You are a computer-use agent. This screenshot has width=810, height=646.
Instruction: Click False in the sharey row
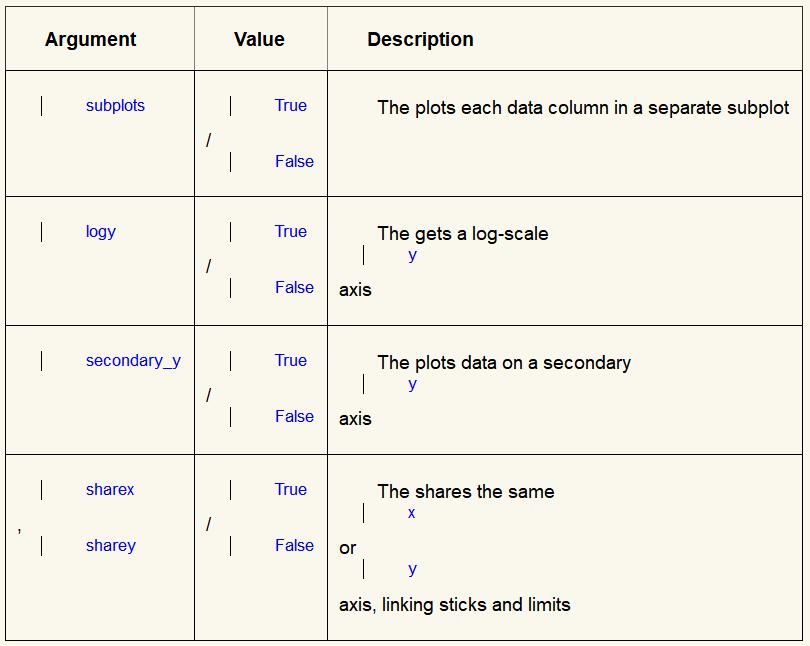click(x=294, y=546)
